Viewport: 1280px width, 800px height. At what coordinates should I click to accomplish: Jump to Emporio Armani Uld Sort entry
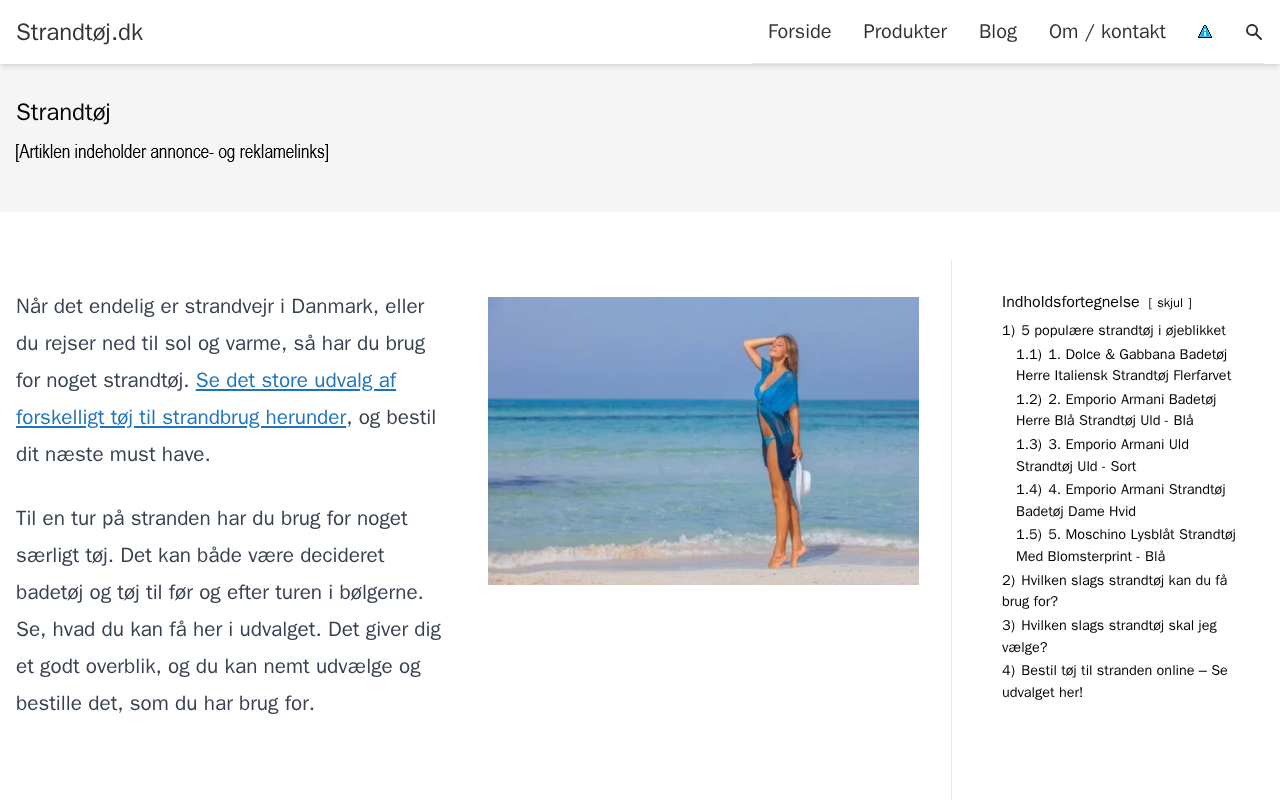click(x=1102, y=455)
